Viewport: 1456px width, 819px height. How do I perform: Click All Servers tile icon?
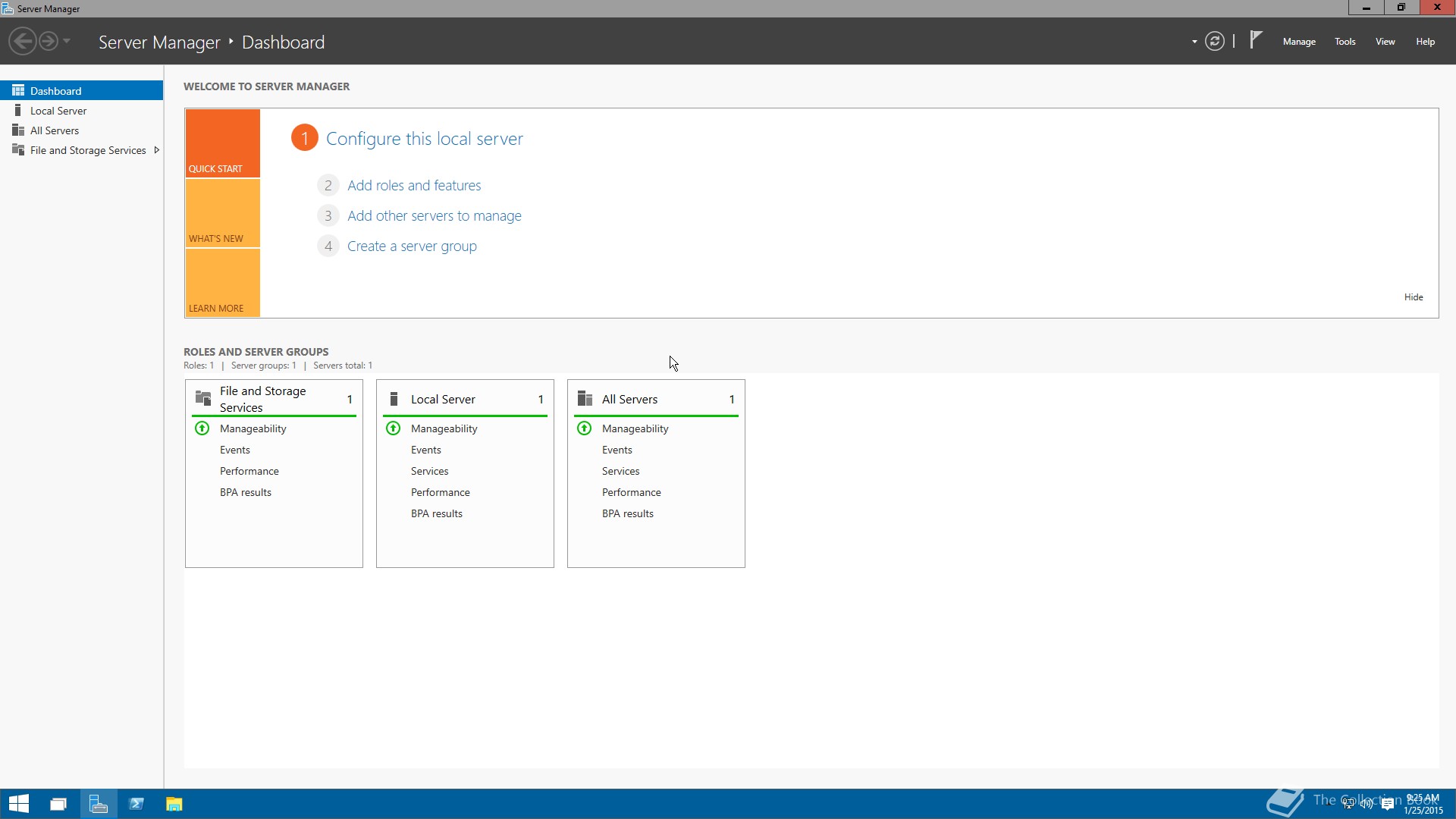coord(585,398)
